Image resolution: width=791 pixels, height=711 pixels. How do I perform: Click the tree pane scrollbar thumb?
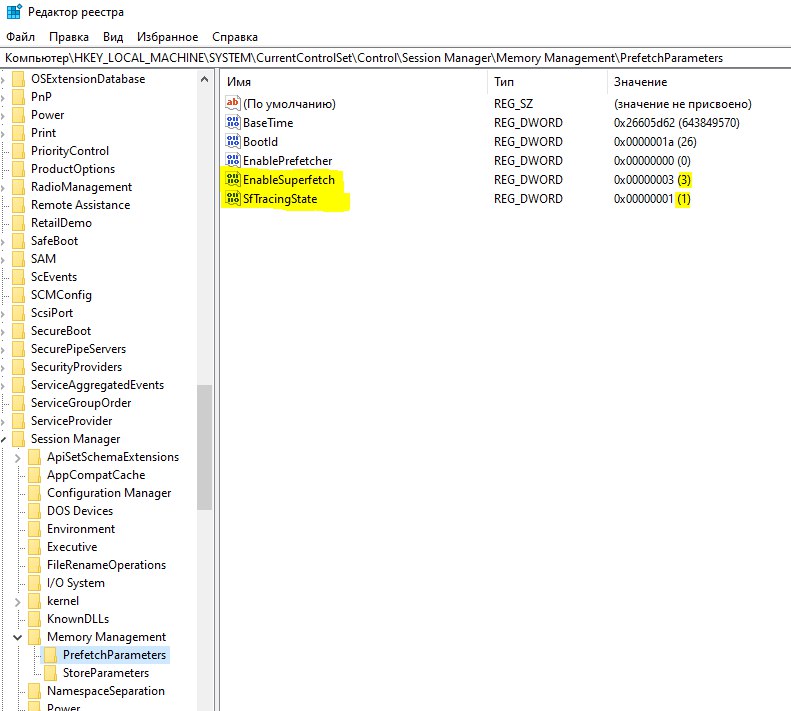click(x=204, y=448)
